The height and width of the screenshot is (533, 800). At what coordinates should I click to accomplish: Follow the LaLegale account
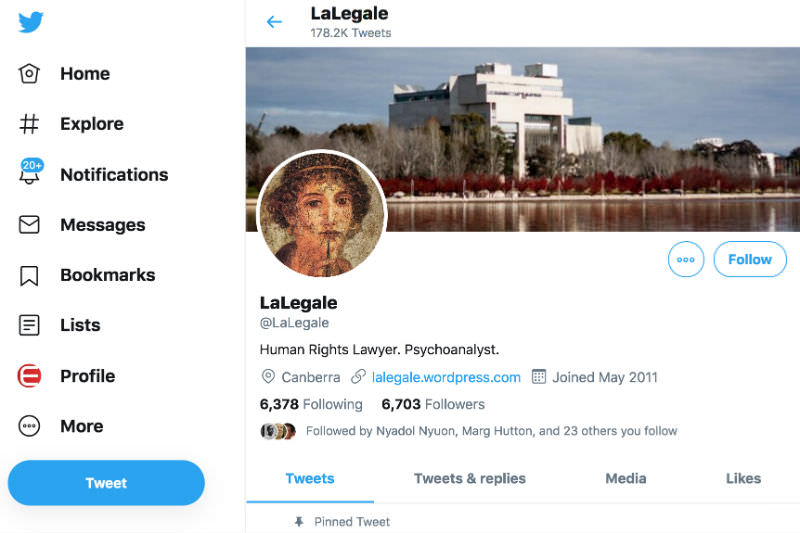[749, 259]
